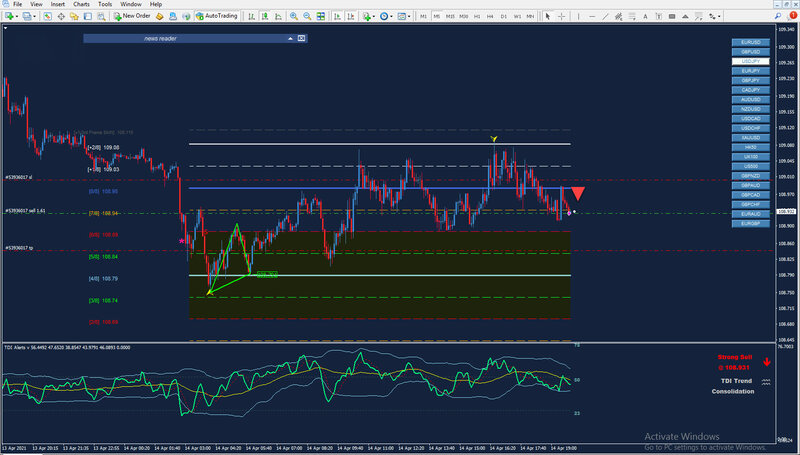800x455 pixels.
Task: Toggle the Market Watch window icon
Action: pos(47,16)
